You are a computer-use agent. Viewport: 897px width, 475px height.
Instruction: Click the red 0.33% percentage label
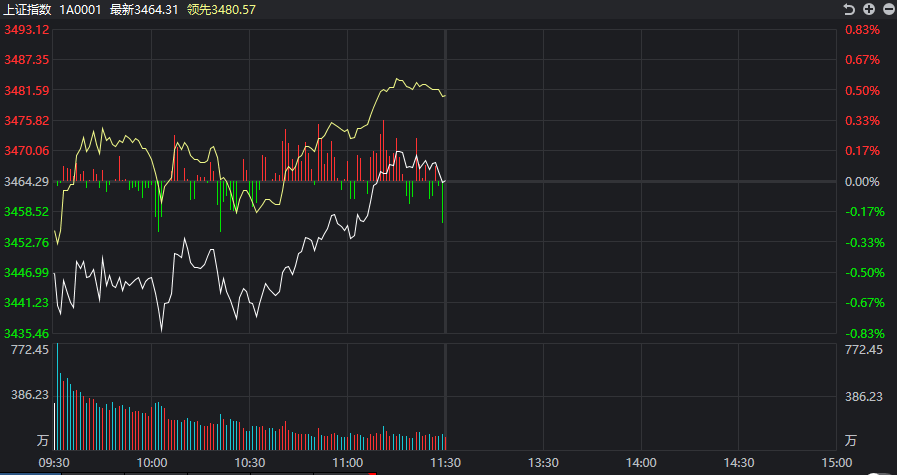click(x=862, y=121)
